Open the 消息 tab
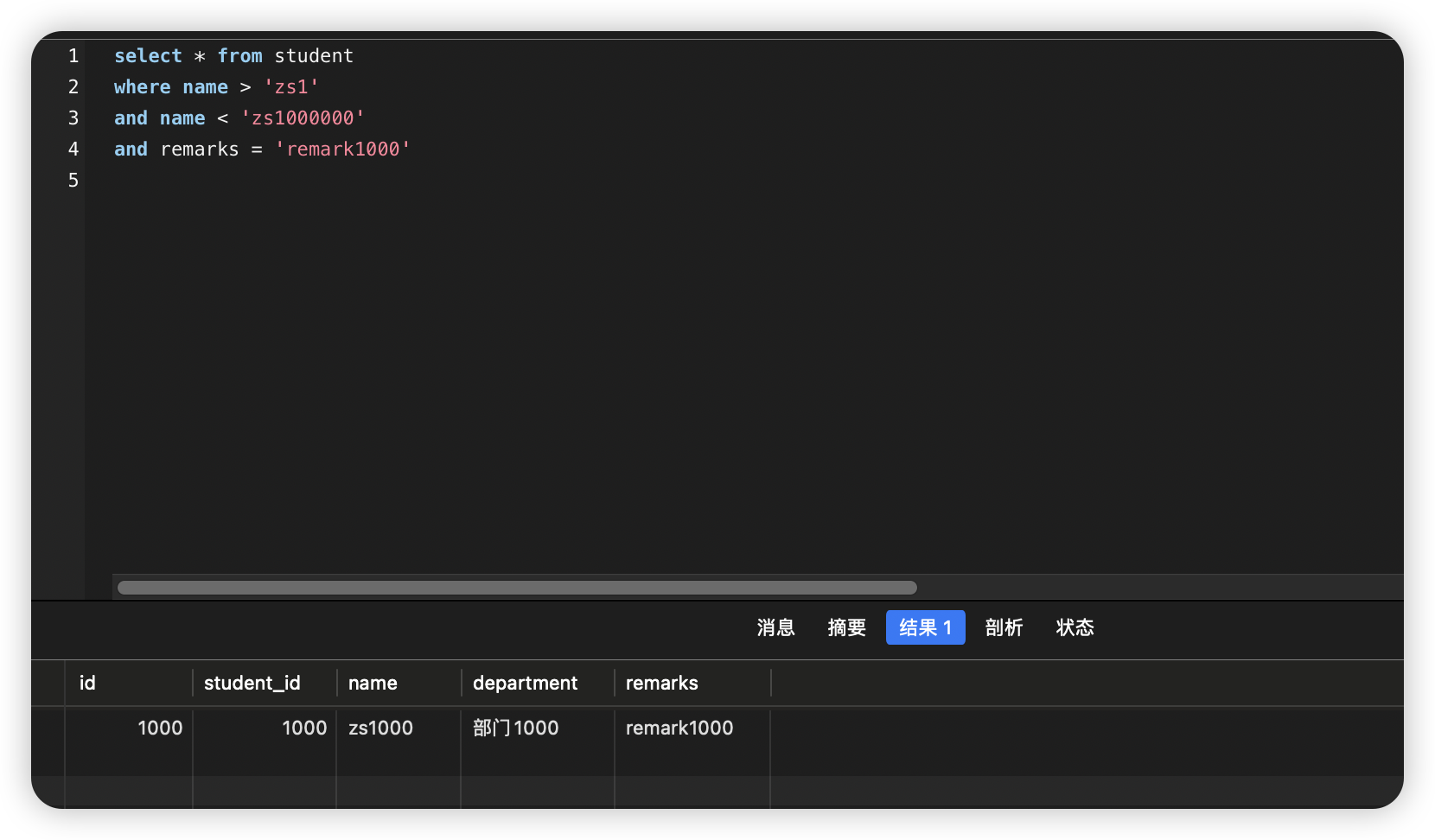This screenshot has height=840, width=1435. click(x=775, y=627)
